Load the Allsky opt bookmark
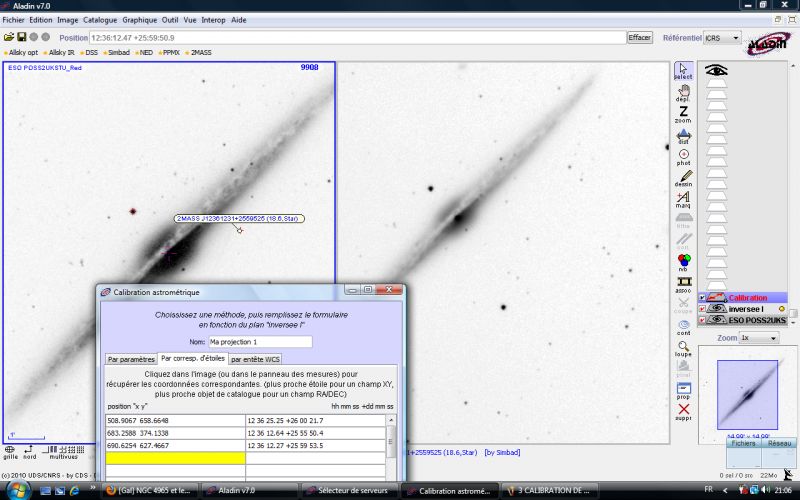 (21, 53)
